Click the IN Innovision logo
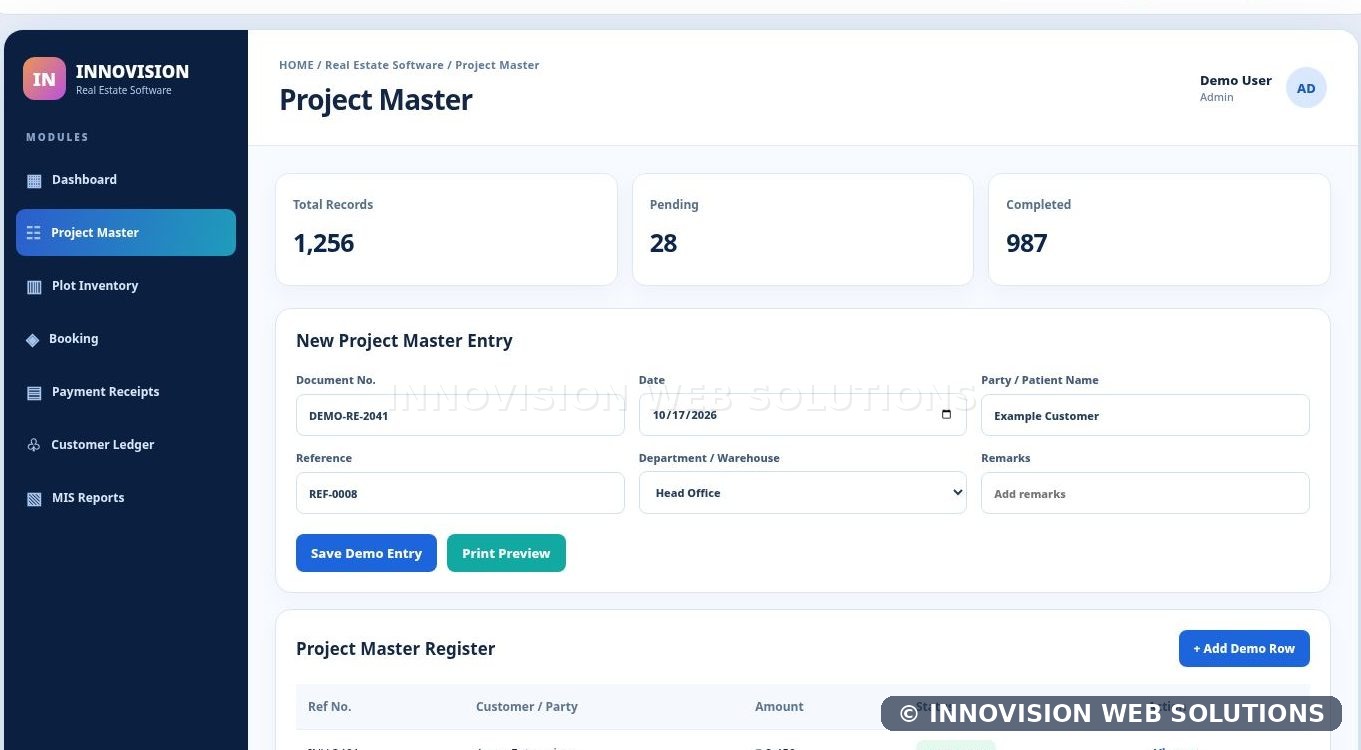The height and width of the screenshot is (750, 1361). pos(44,79)
